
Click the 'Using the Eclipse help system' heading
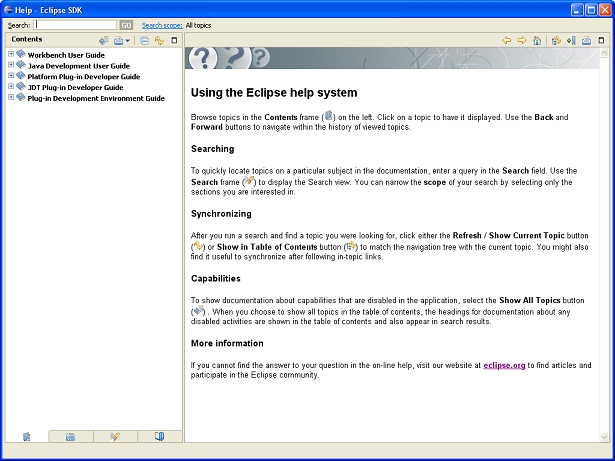tap(274, 93)
